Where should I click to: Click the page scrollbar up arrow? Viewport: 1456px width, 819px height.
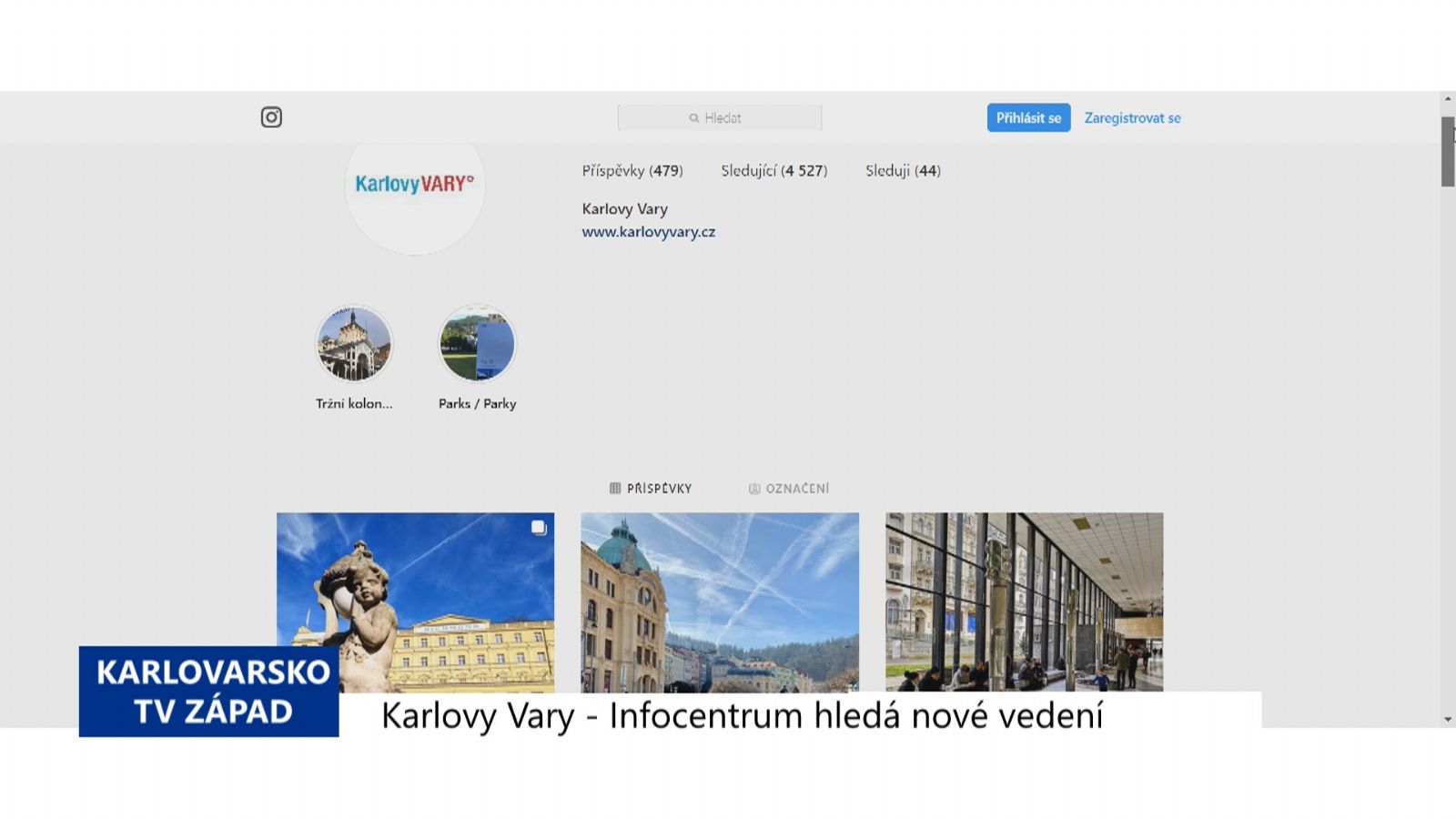(x=1448, y=98)
